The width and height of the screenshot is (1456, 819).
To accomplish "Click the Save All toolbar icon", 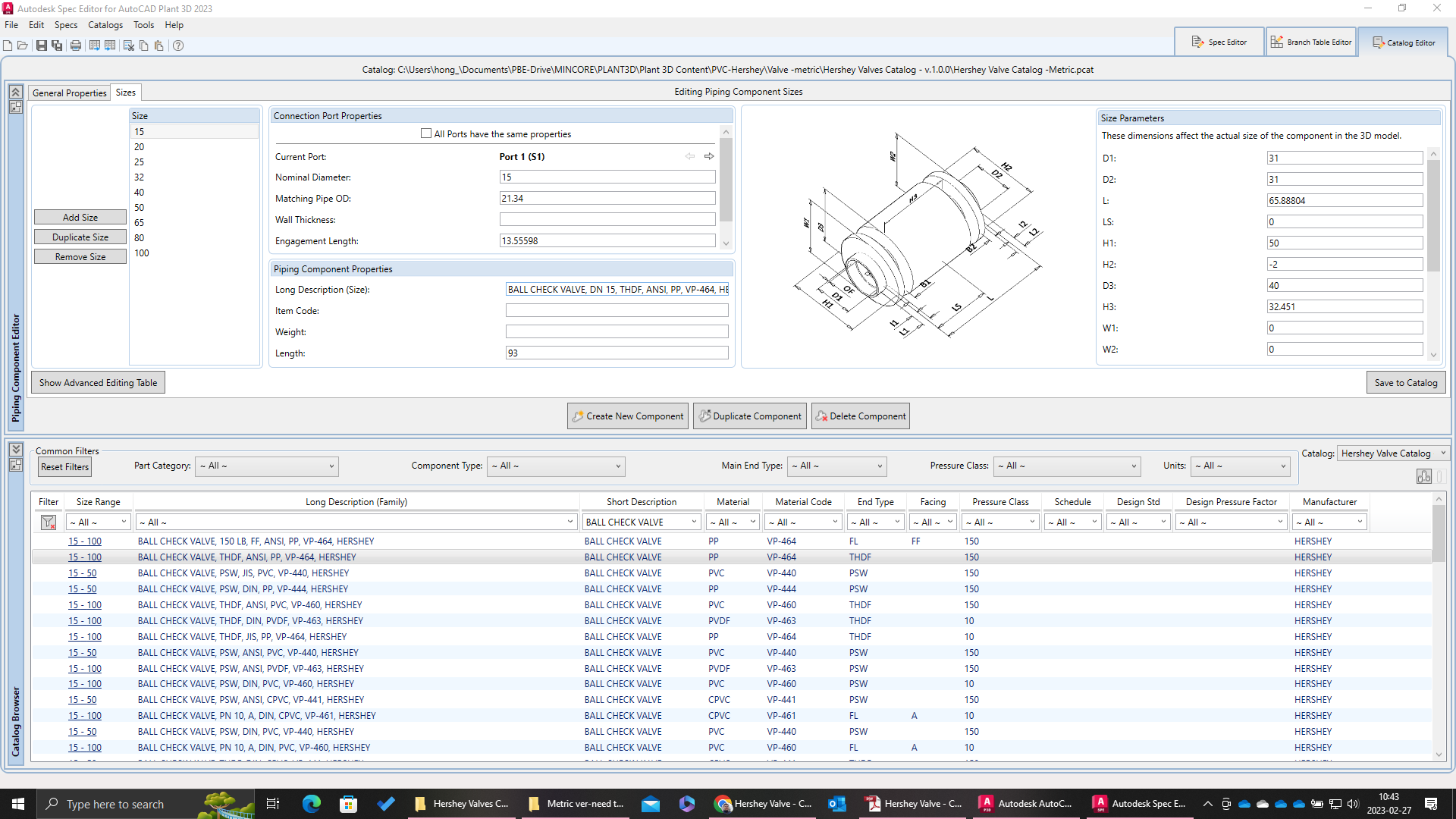I will [x=57, y=45].
